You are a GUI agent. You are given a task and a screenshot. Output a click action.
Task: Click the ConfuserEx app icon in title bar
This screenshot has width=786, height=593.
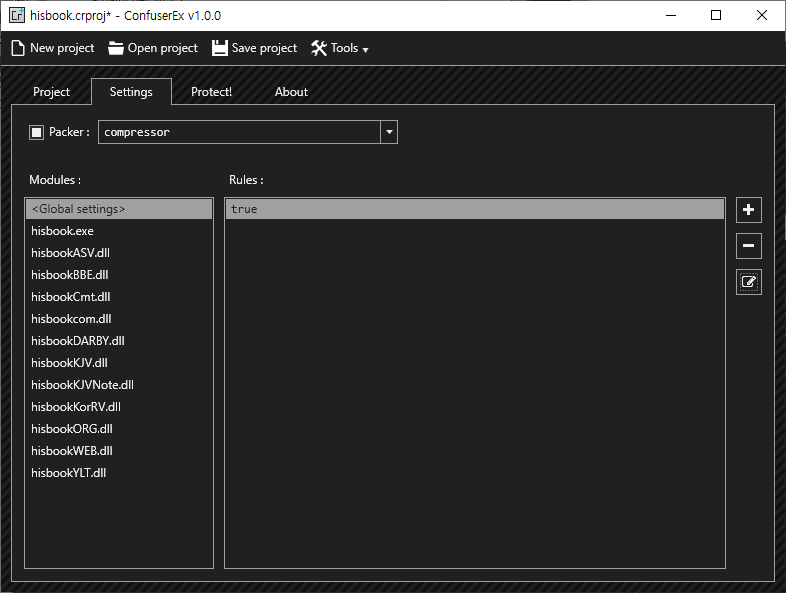pyautogui.click(x=17, y=15)
